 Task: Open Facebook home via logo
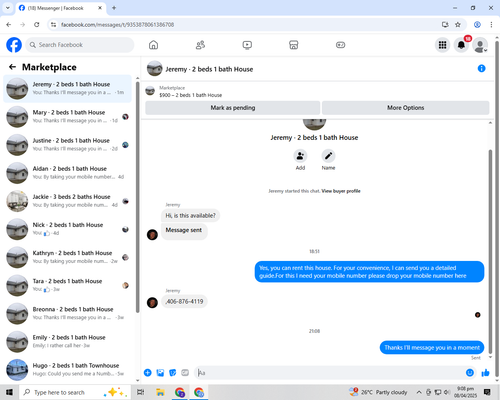[x=14, y=45]
